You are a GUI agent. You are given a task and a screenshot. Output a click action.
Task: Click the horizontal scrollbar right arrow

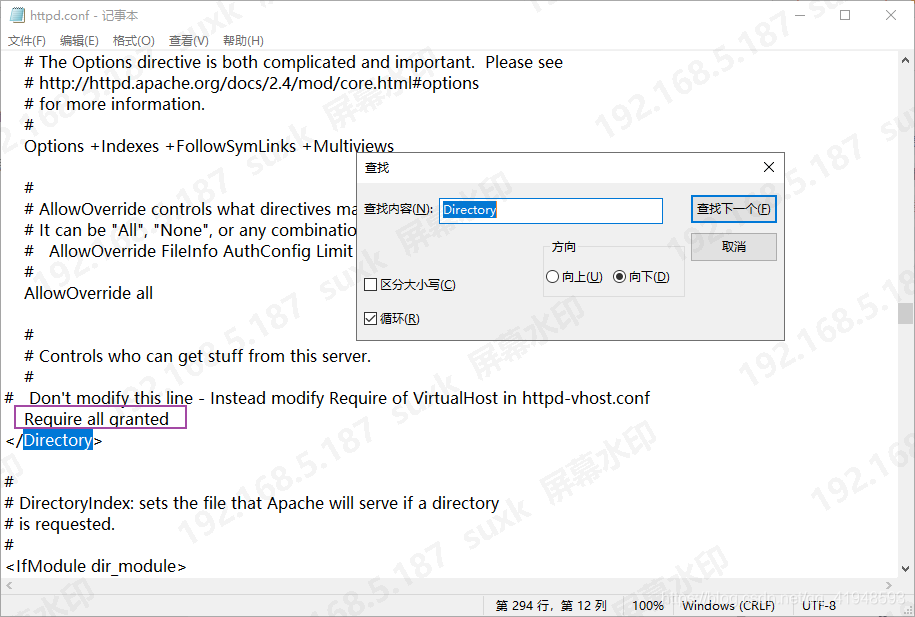(x=889, y=585)
